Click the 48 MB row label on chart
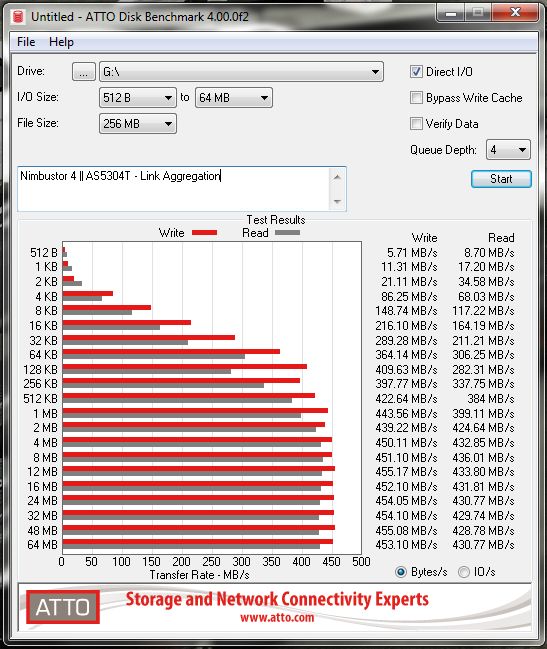Screen dimensions: 547x649 pos(43,530)
